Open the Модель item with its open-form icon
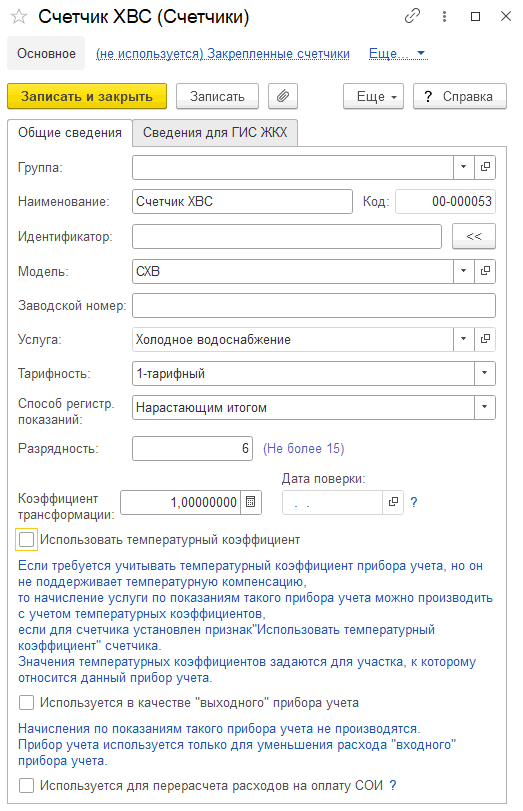 (485, 271)
